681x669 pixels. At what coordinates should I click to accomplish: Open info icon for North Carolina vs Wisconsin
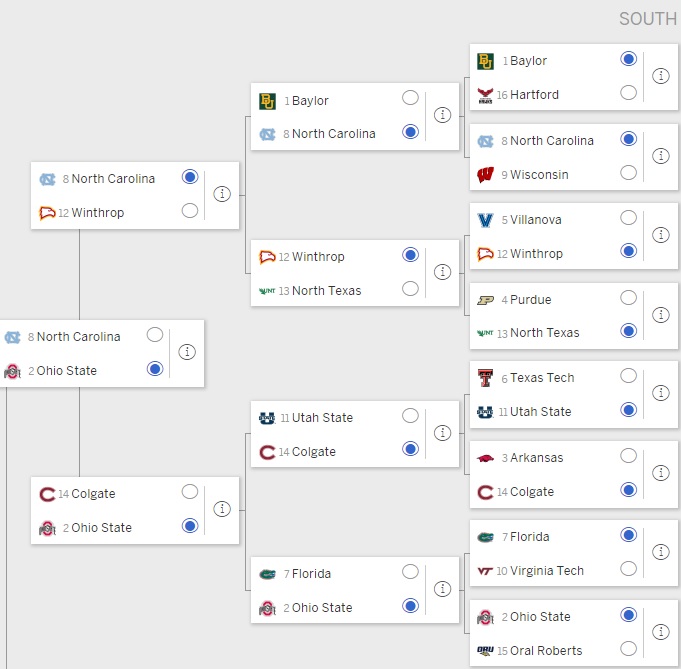(x=660, y=156)
